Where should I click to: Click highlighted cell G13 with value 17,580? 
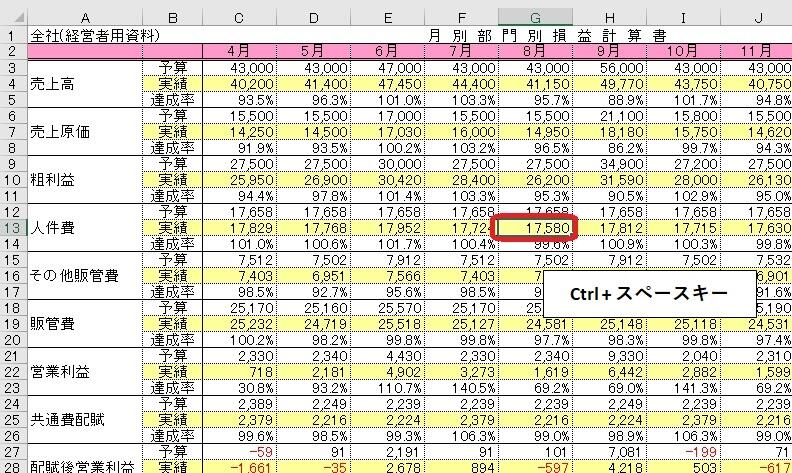pos(536,228)
